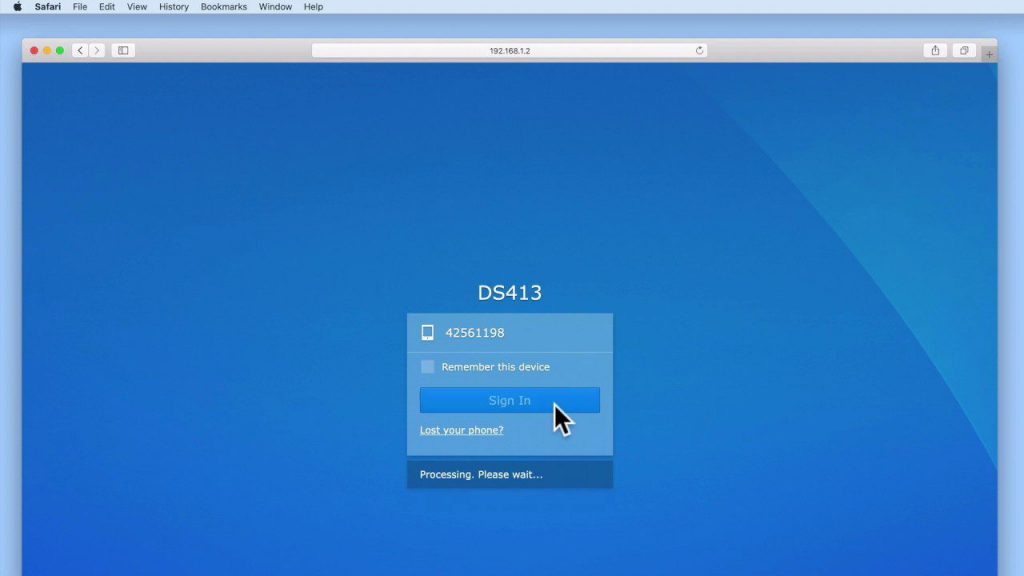The width and height of the screenshot is (1024, 576).
Task: Open the Edit menu
Action: (x=106, y=7)
